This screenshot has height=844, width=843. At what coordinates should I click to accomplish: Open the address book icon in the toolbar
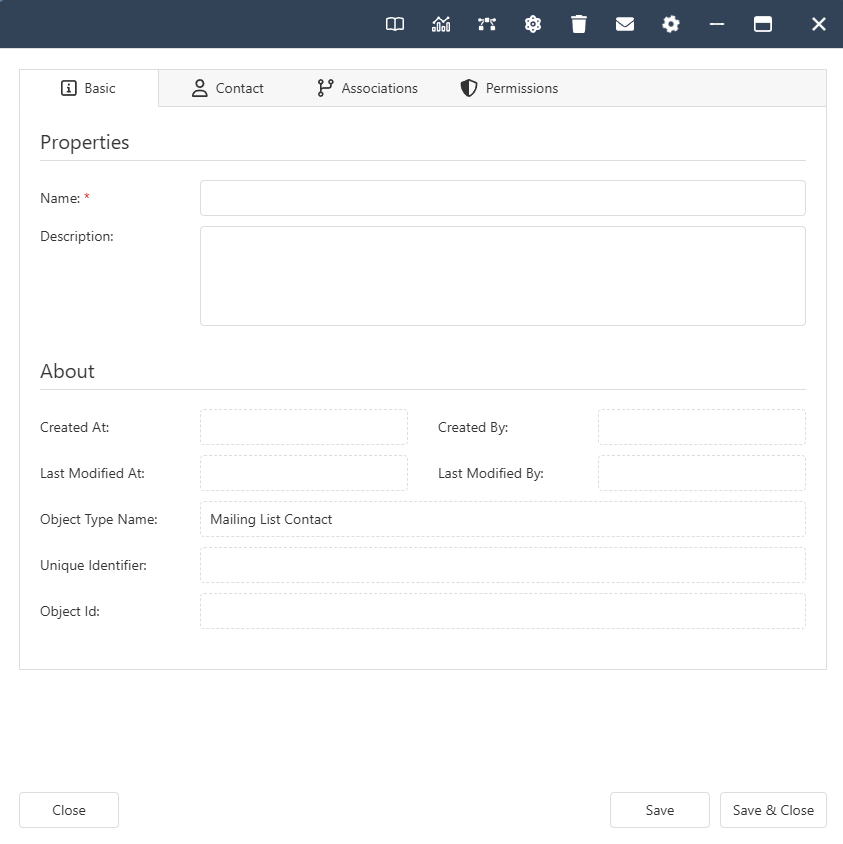click(x=394, y=23)
